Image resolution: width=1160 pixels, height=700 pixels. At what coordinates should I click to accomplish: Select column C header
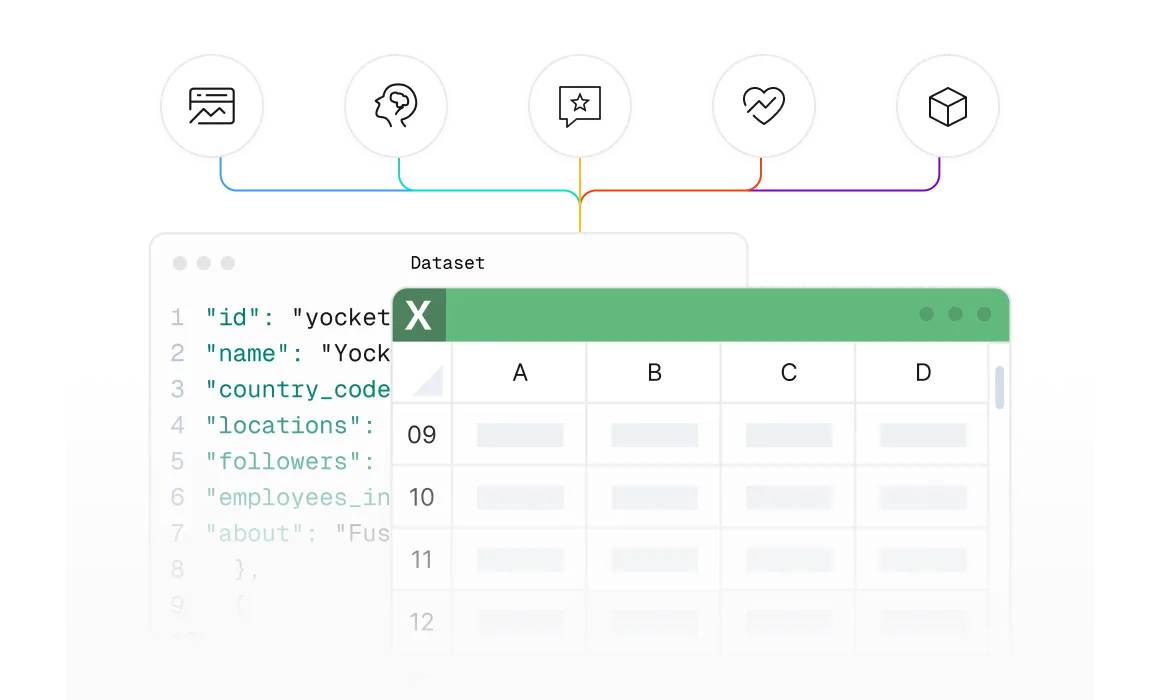click(x=789, y=373)
